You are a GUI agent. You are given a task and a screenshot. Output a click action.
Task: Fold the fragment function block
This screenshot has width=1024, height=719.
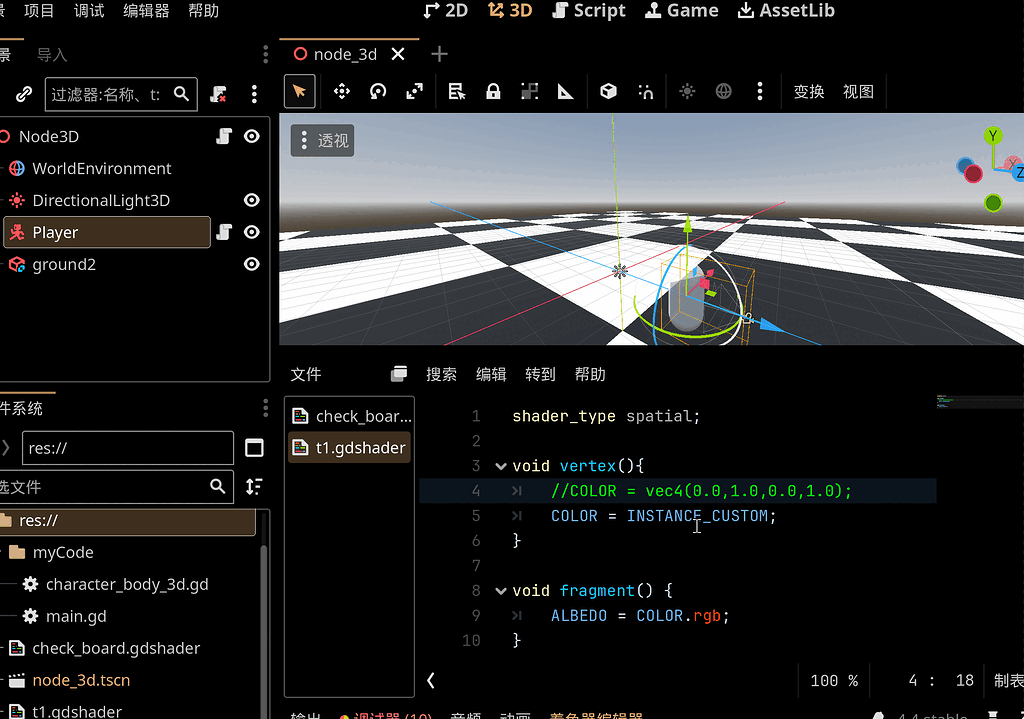(x=500, y=591)
